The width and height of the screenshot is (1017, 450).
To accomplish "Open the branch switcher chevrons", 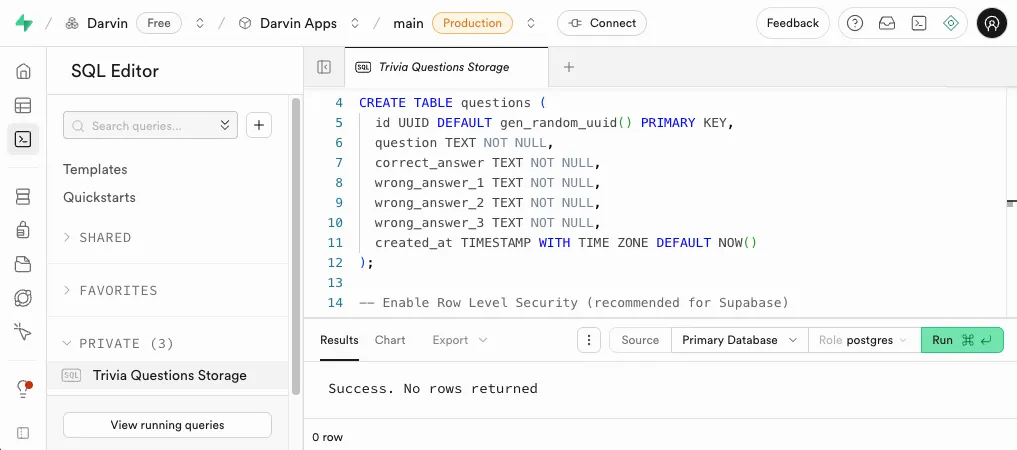I will tap(531, 23).
